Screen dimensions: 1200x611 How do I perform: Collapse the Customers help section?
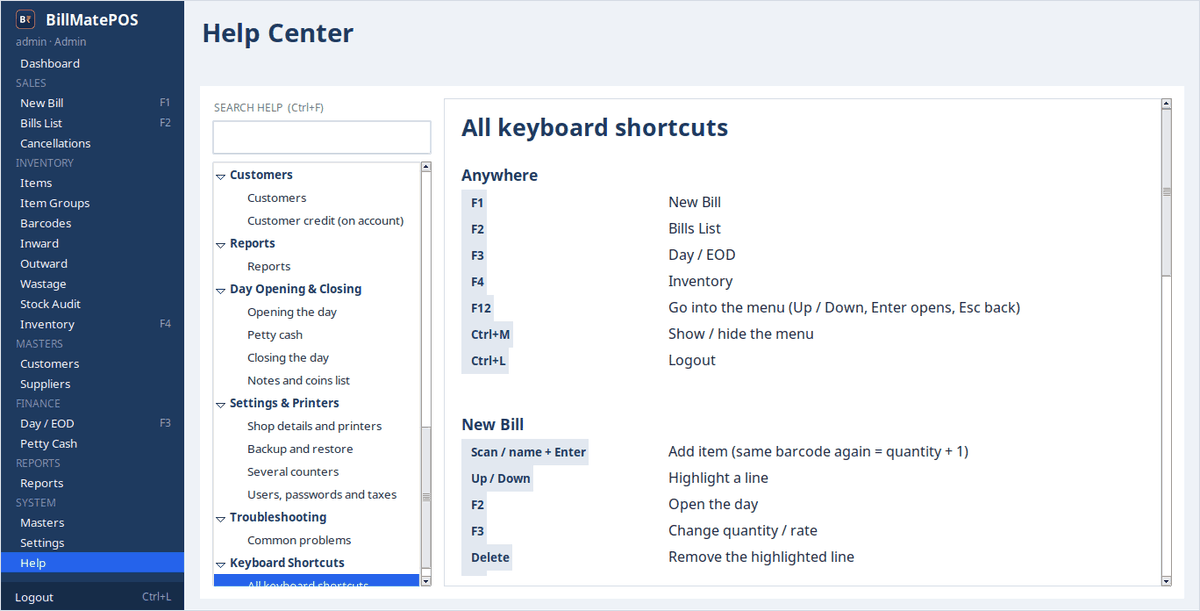[221, 176]
